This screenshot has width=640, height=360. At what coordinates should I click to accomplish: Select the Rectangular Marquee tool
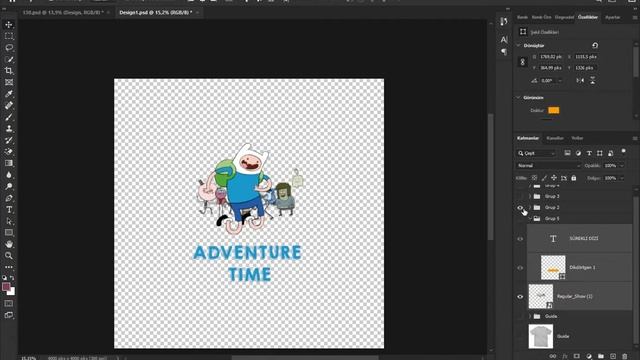(x=9, y=36)
